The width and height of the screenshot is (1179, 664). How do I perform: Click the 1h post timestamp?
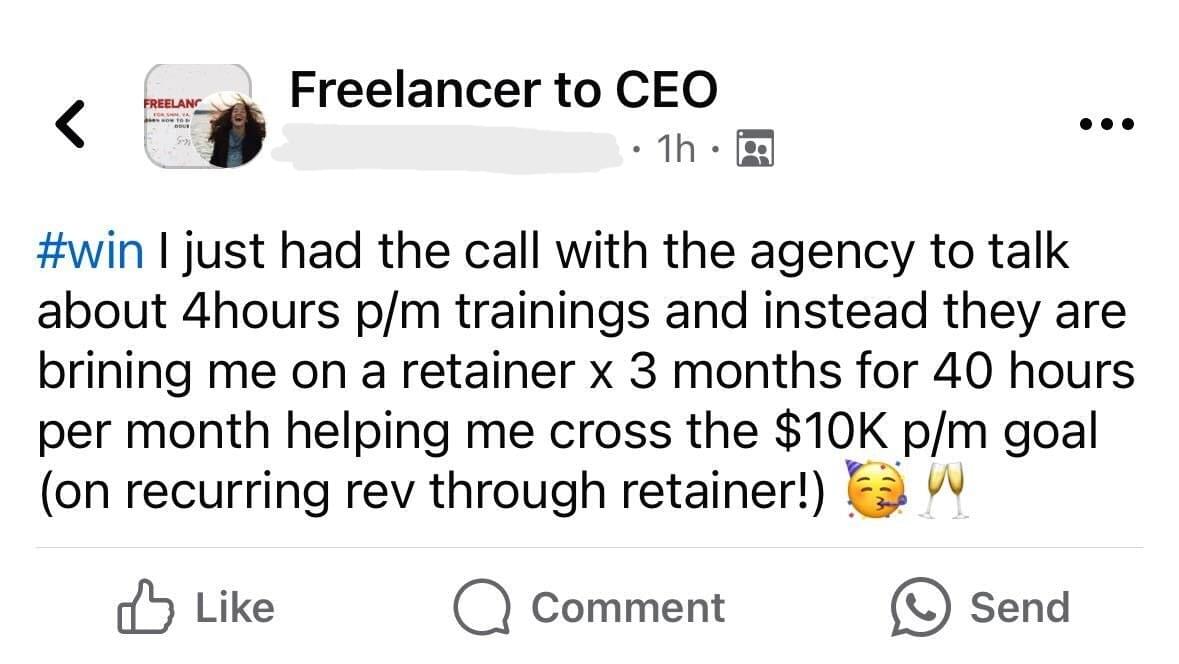[677, 150]
